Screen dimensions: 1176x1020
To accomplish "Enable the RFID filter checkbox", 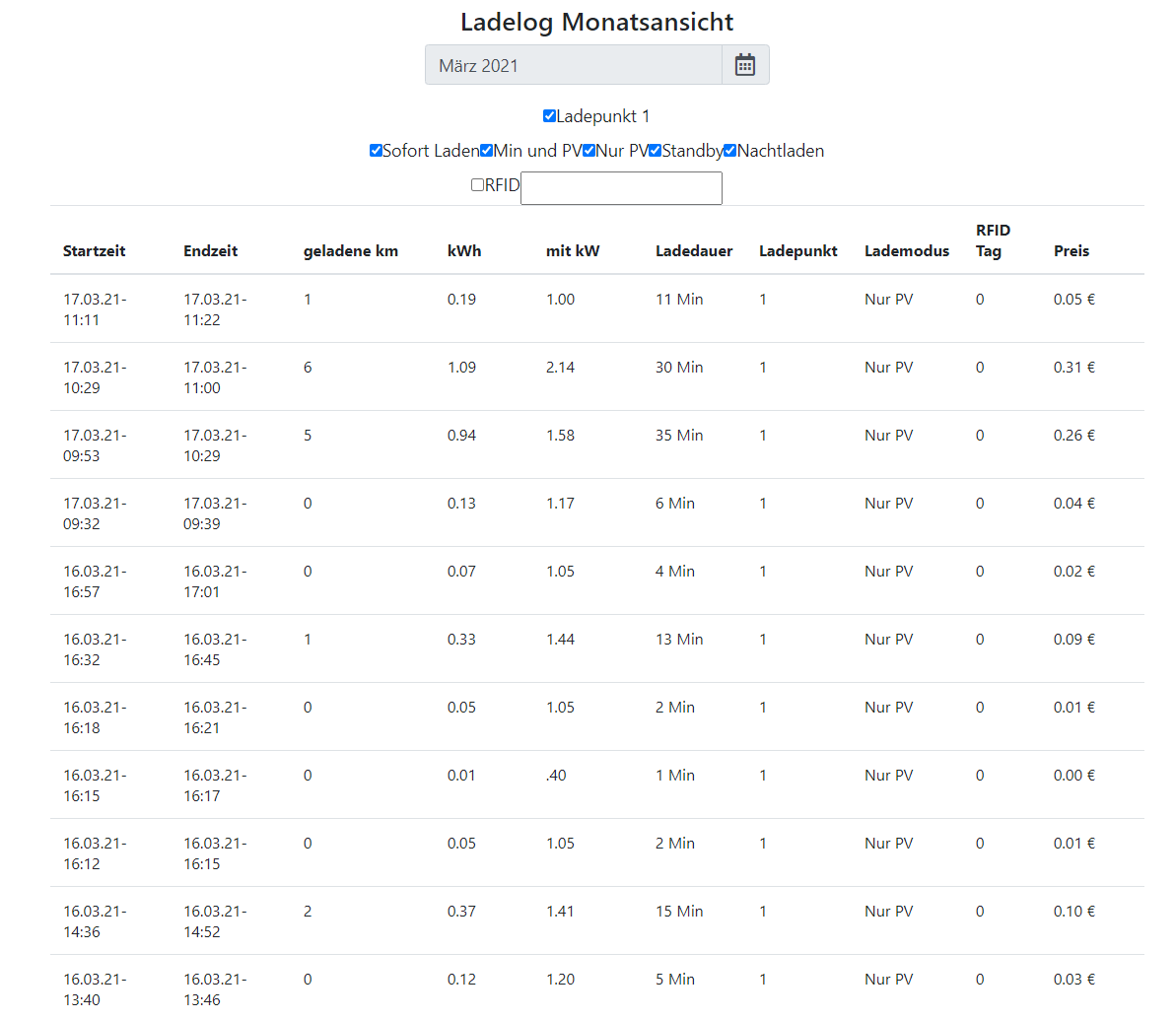I will [477, 185].
